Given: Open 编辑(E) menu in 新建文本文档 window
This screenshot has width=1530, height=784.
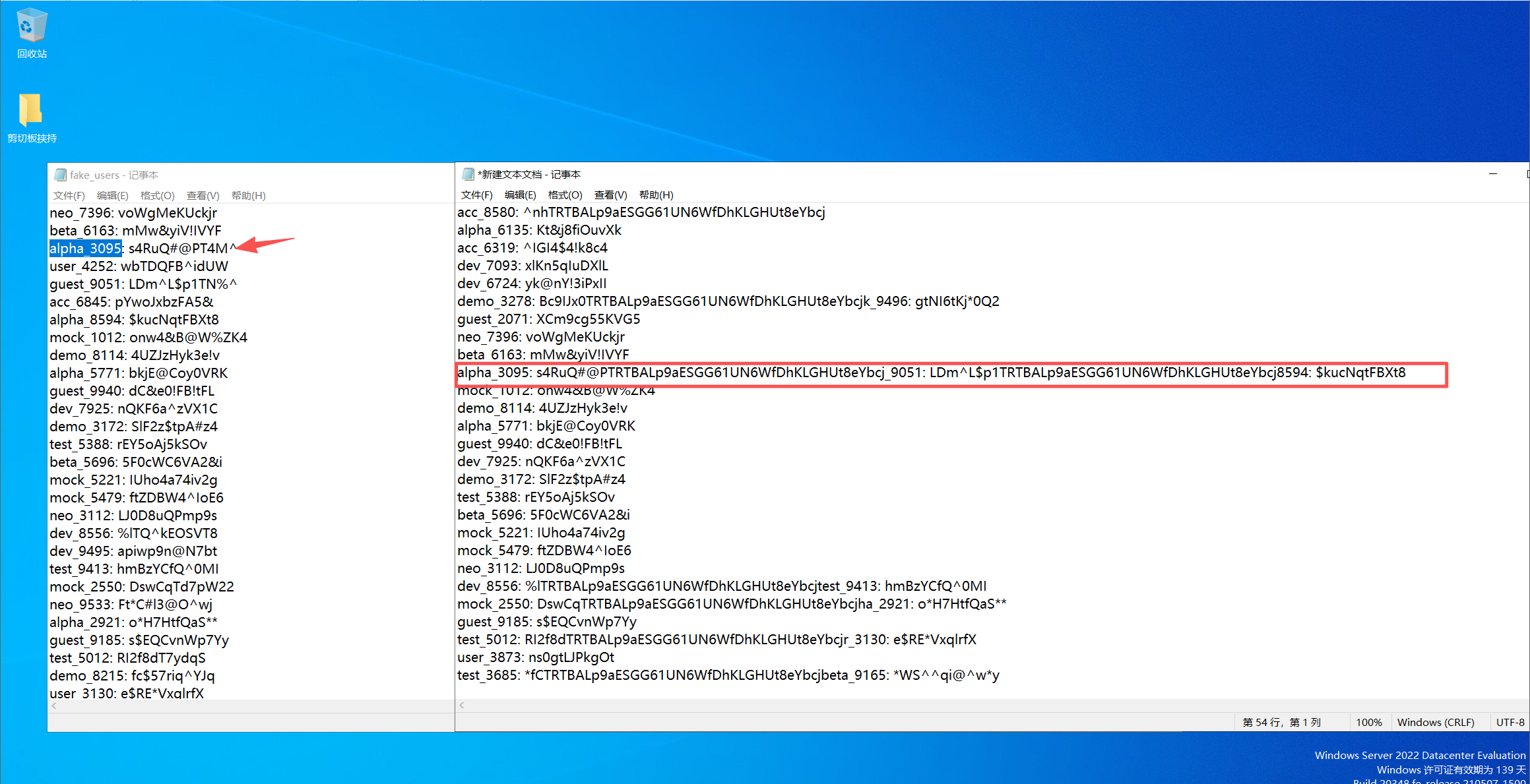Looking at the screenshot, I should 520,195.
